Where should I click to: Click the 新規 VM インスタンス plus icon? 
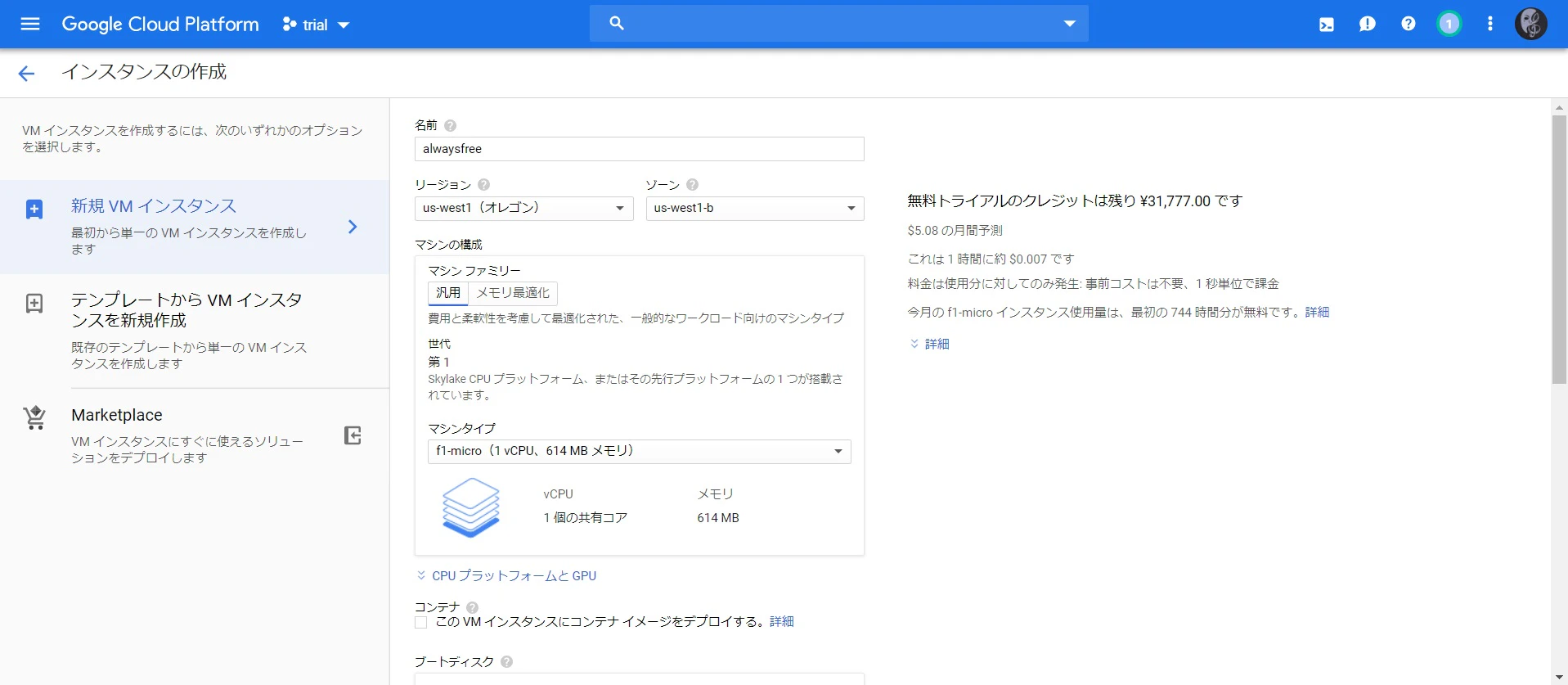pos(34,210)
